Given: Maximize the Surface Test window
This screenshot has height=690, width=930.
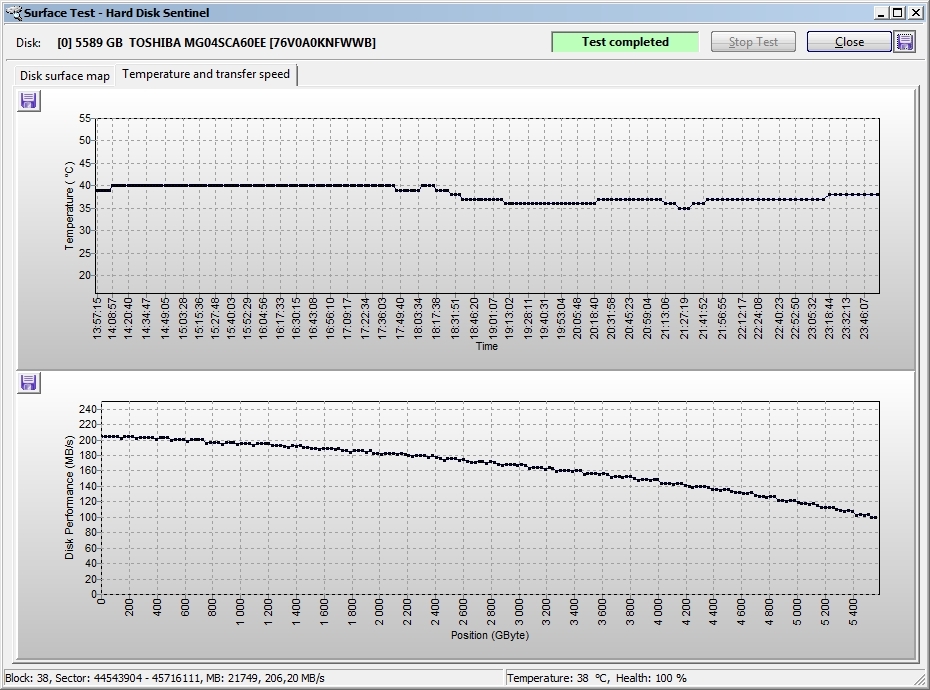Looking at the screenshot, I should tap(899, 13).
